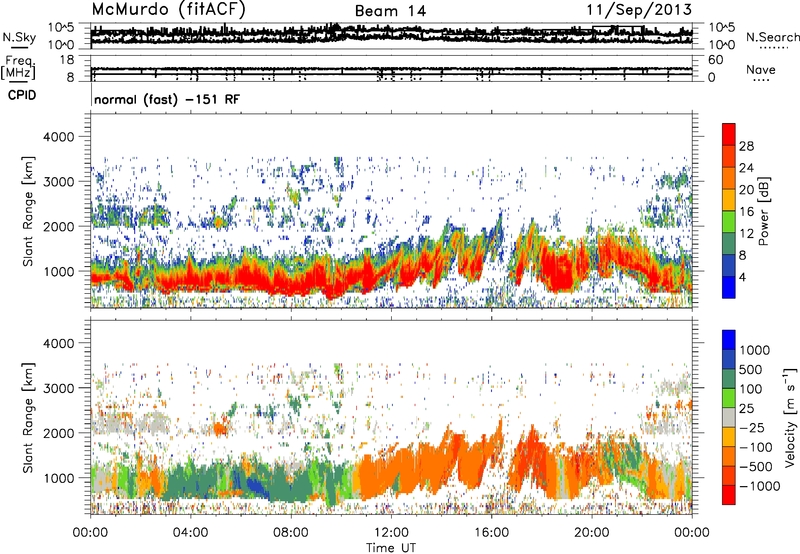Click the plot title 'McMurdo (fitACF)'
The width and height of the screenshot is (800, 554).
point(168,10)
